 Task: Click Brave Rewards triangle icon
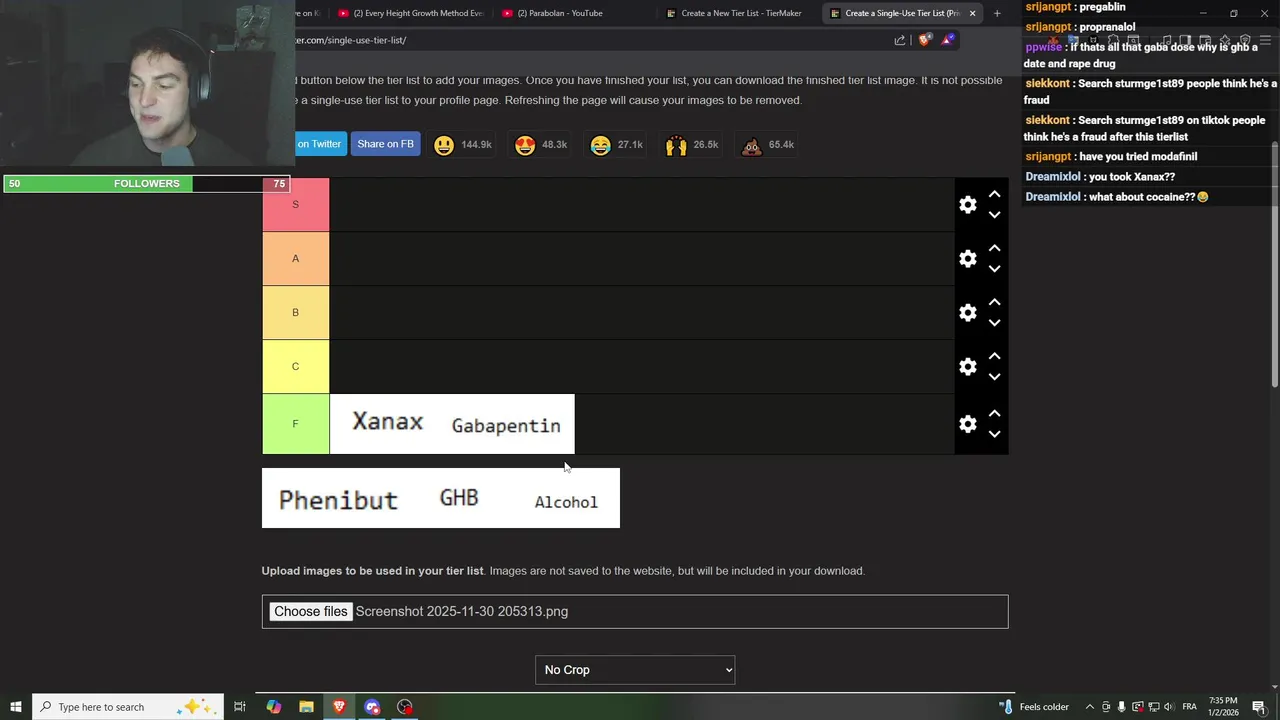point(947,40)
